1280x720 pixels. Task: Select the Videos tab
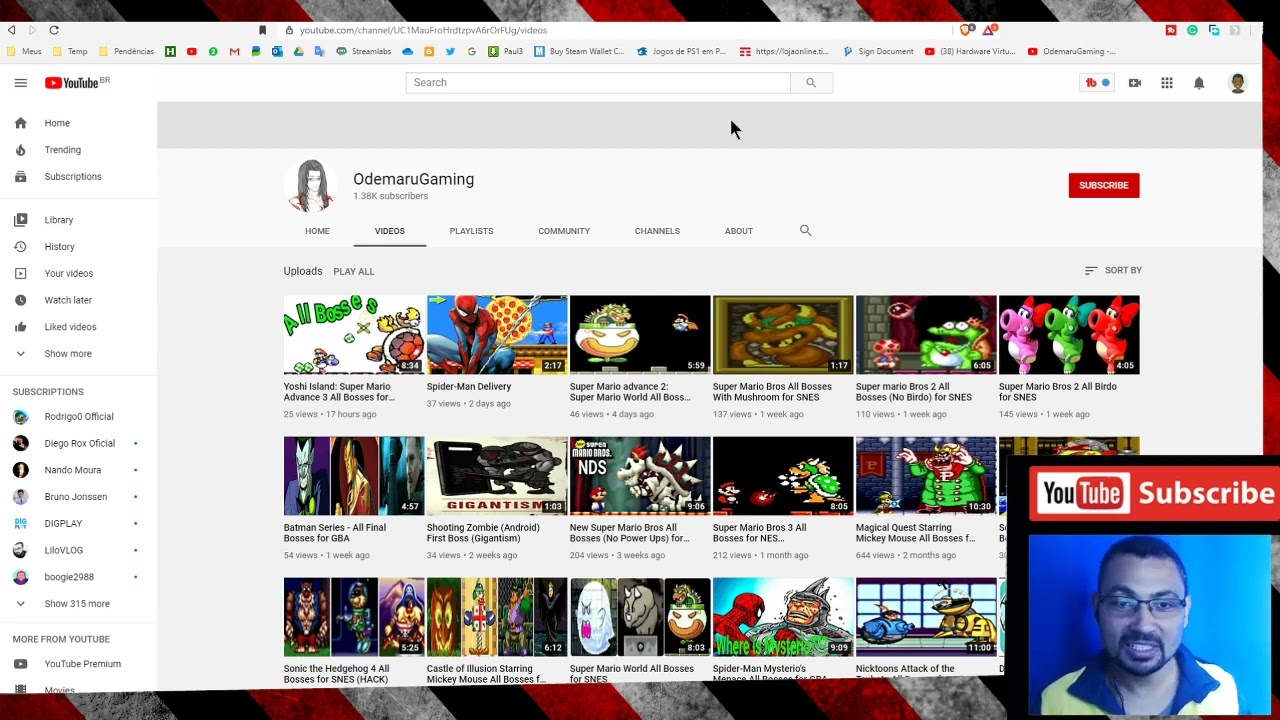pyautogui.click(x=390, y=231)
